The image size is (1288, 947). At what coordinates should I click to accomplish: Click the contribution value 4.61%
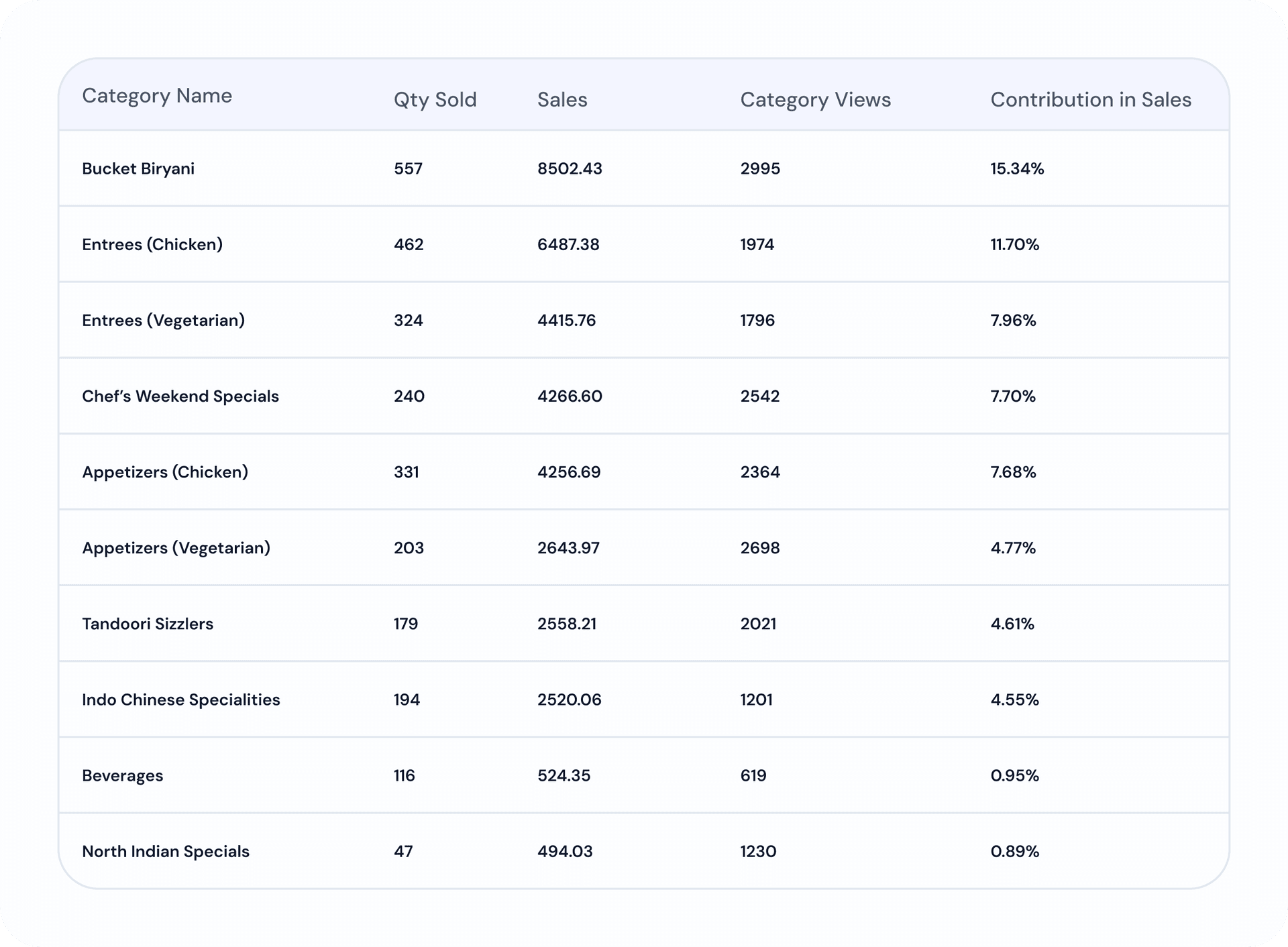(1012, 624)
